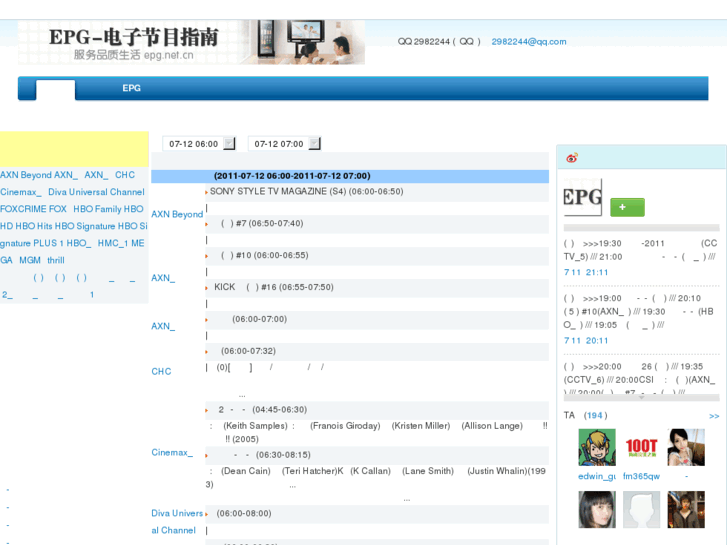
Task: Open the AXN Beyond channel link in schedule
Action: point(177,214)
